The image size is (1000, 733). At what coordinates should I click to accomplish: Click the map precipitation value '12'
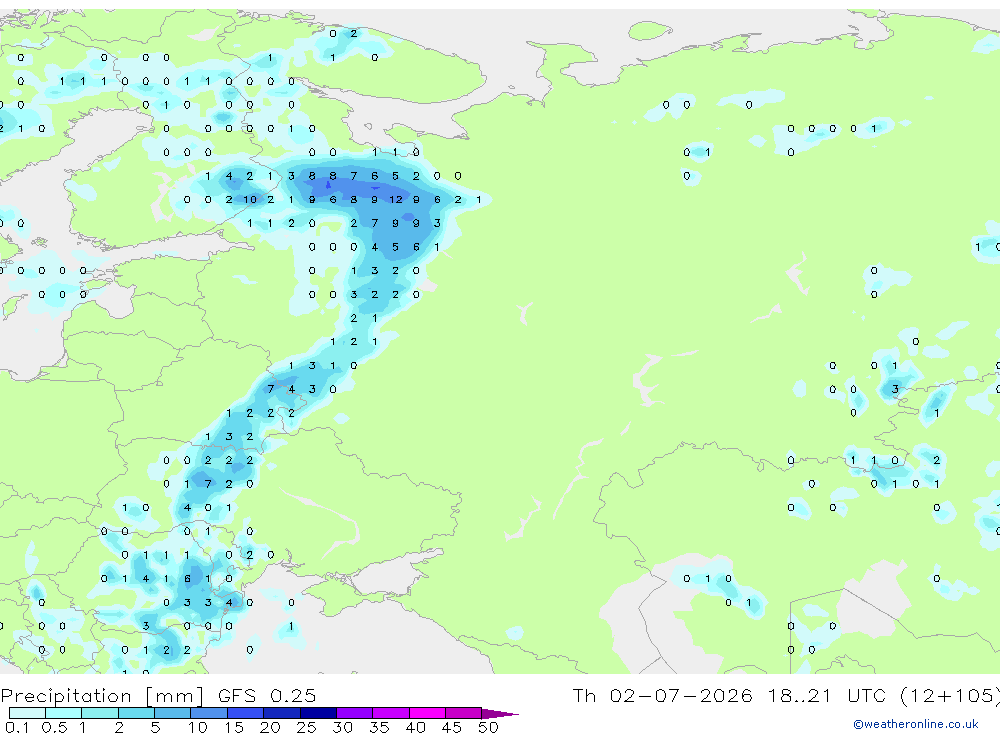tap(396, 200)
